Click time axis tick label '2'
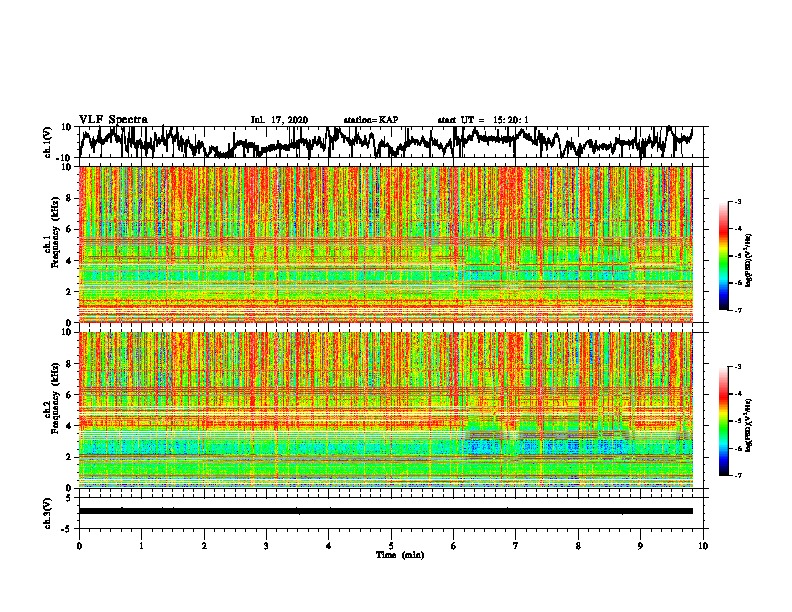The height and width of the screenshot is (612, 792). click(204, 546)
